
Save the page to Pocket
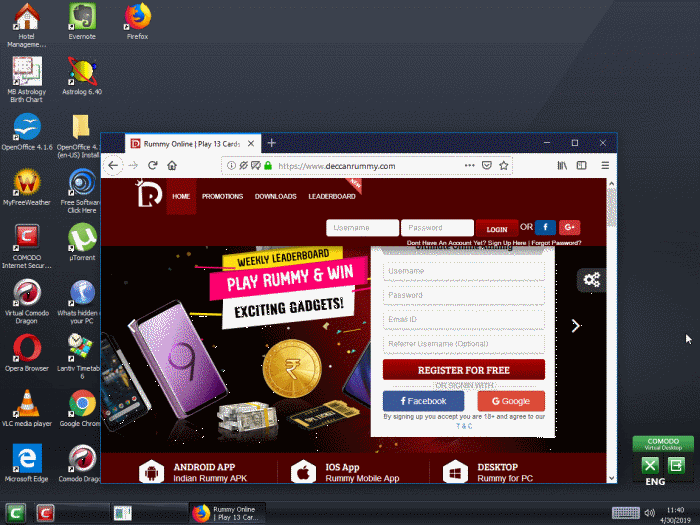(x=487, y=166)
